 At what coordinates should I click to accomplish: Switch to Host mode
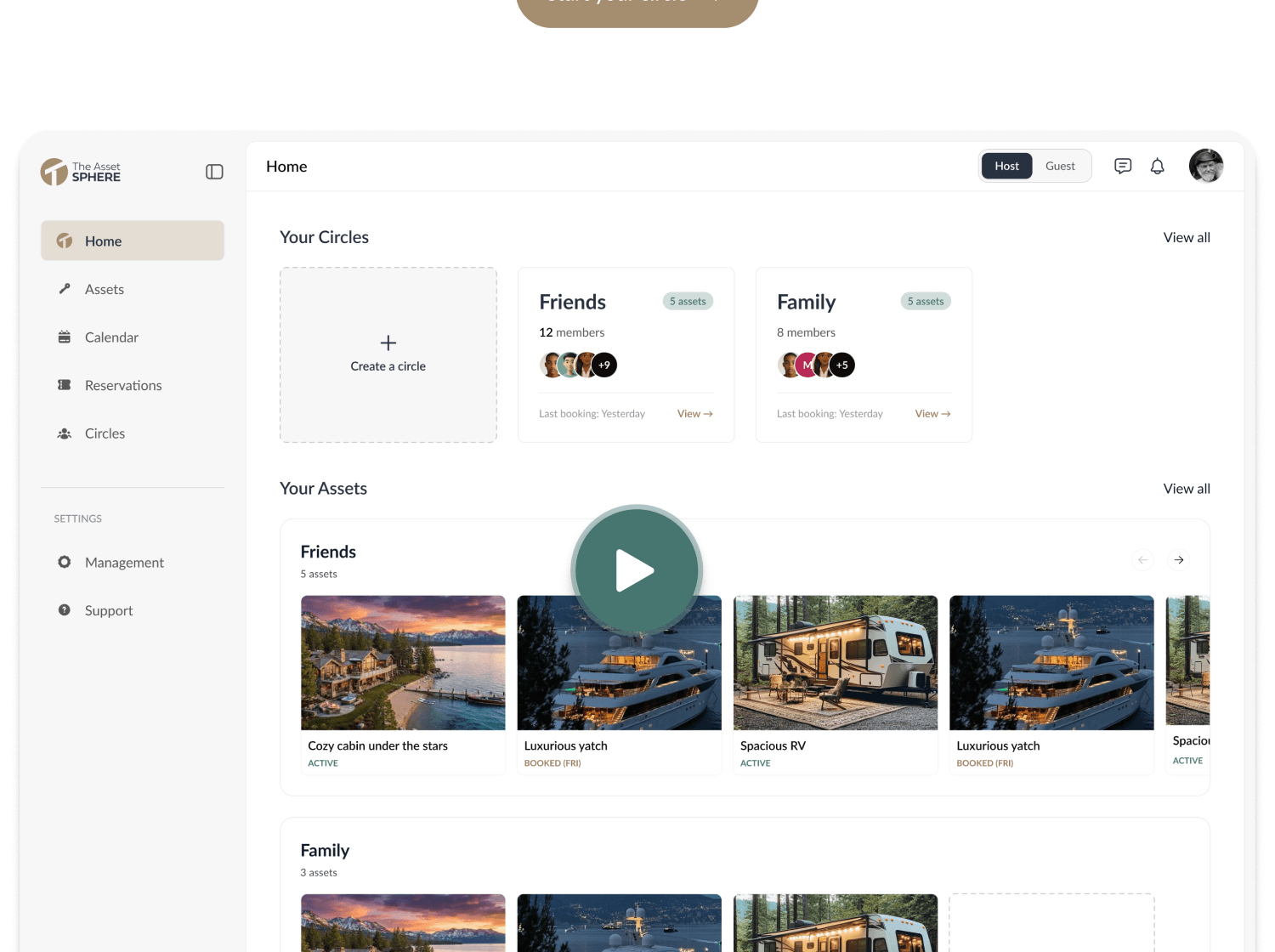pyautogui.click(x=1007, y=166)
